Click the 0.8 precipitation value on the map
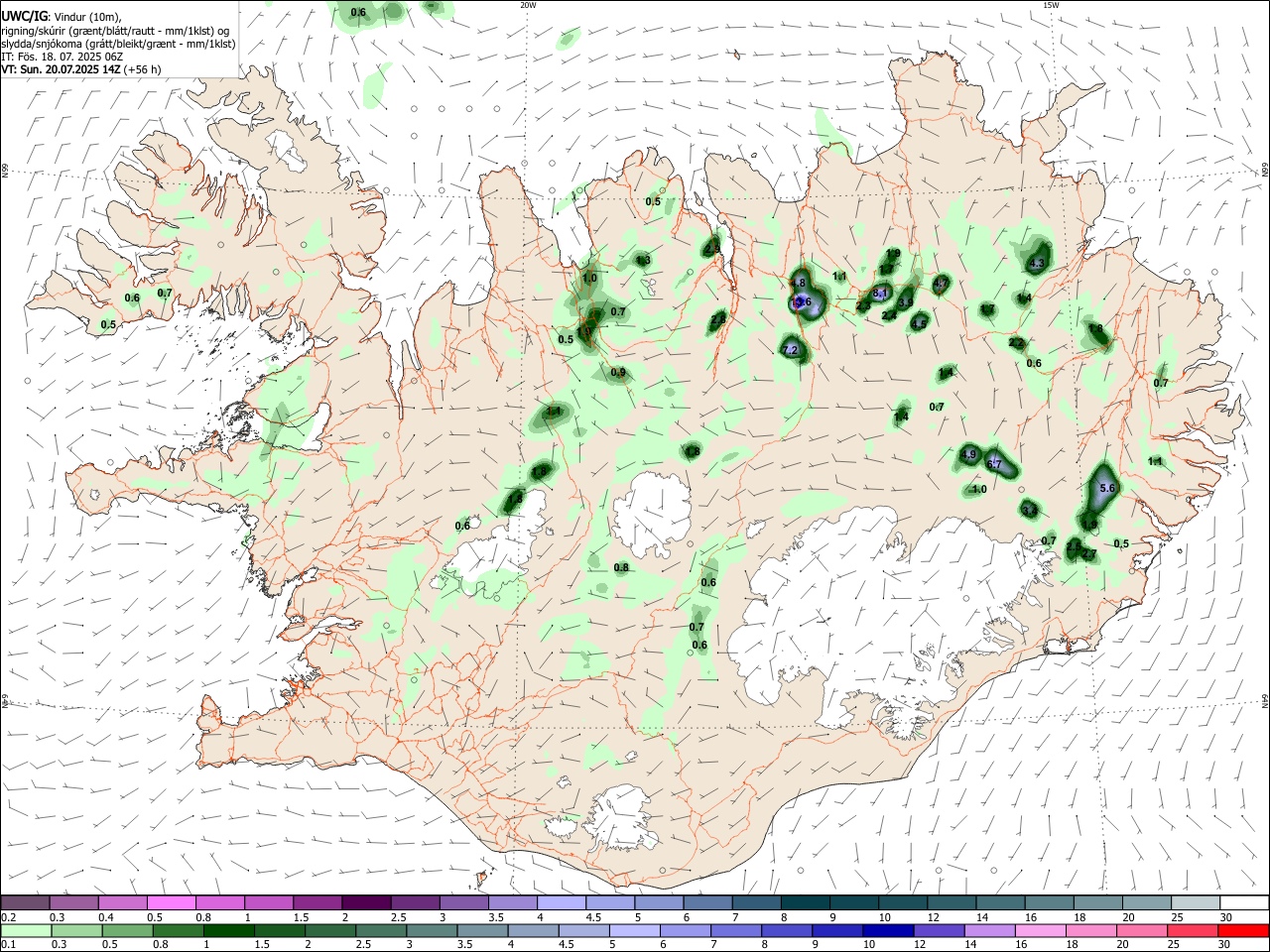Screen dimensions: 1270x952 (x=621, y=568)
